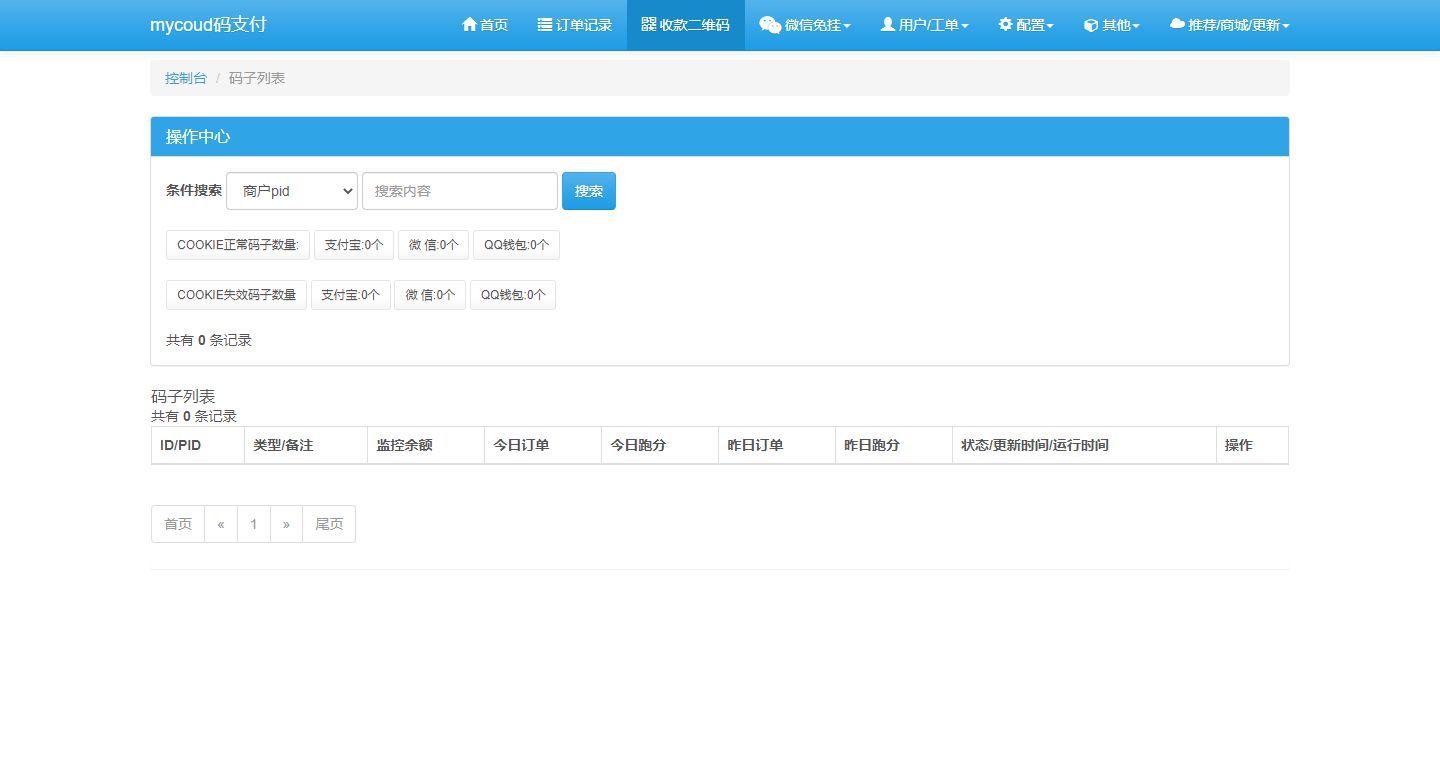Click the cloud icon beside 推荐/商城/更新
The image size is (1440, 757).
coord(1177,24)
